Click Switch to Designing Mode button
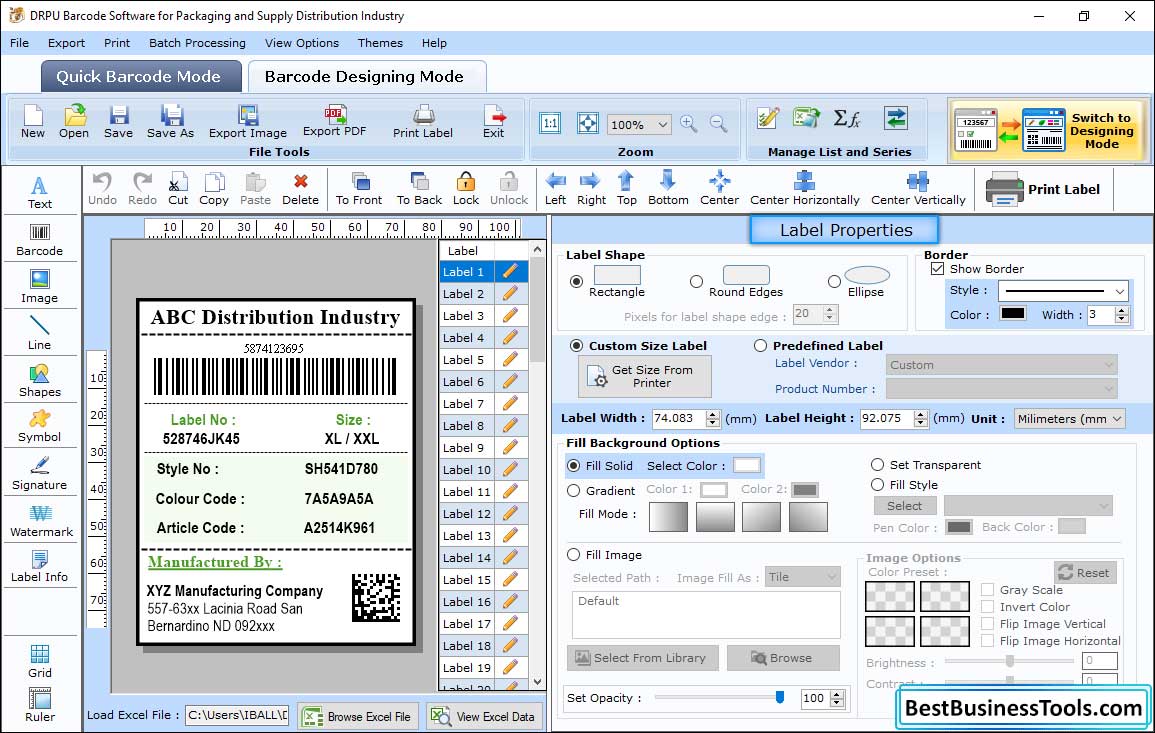The width and height of the screenshot is (1155, 733). click(1047, 130)
